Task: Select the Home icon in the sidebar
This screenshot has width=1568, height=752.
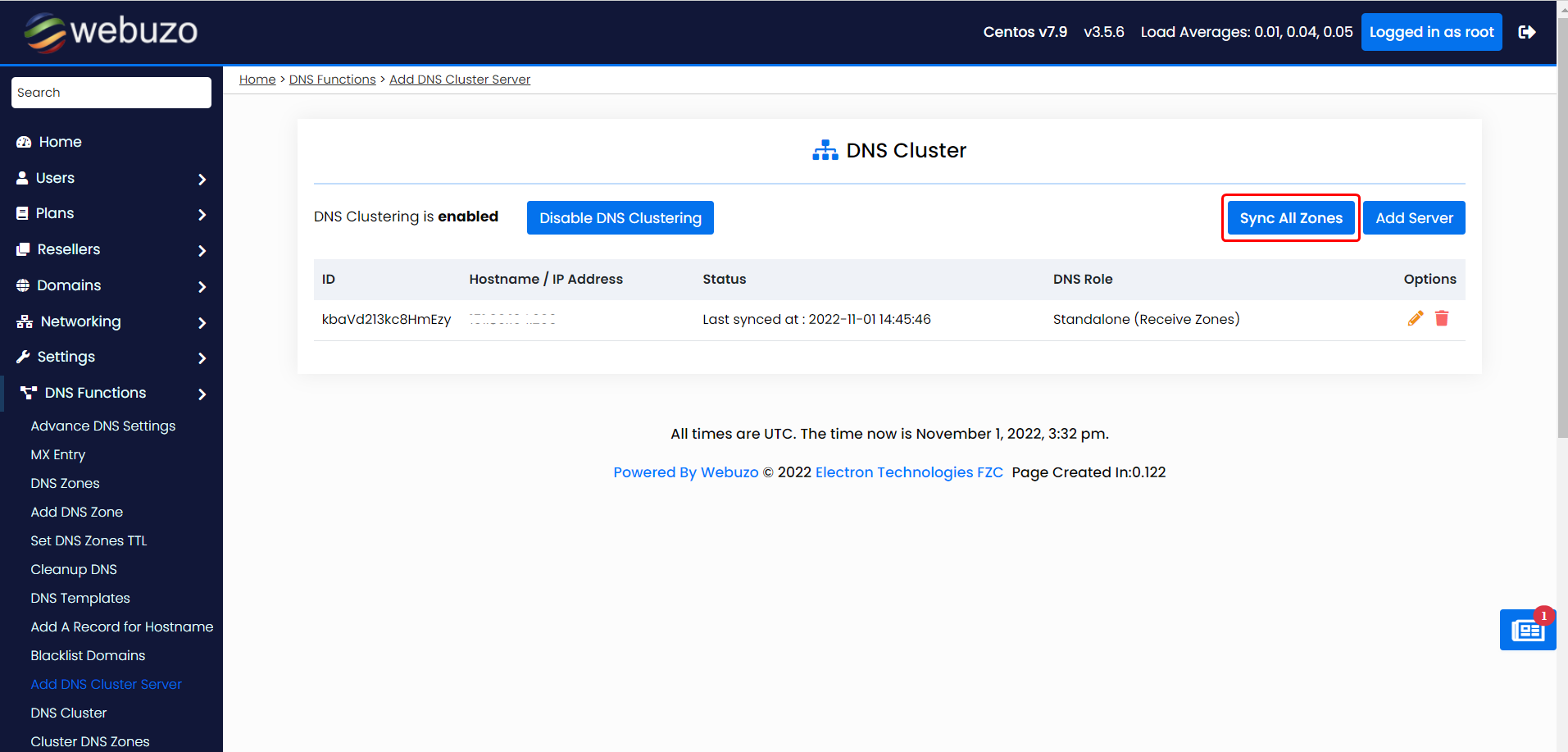Action: point(23,141)
